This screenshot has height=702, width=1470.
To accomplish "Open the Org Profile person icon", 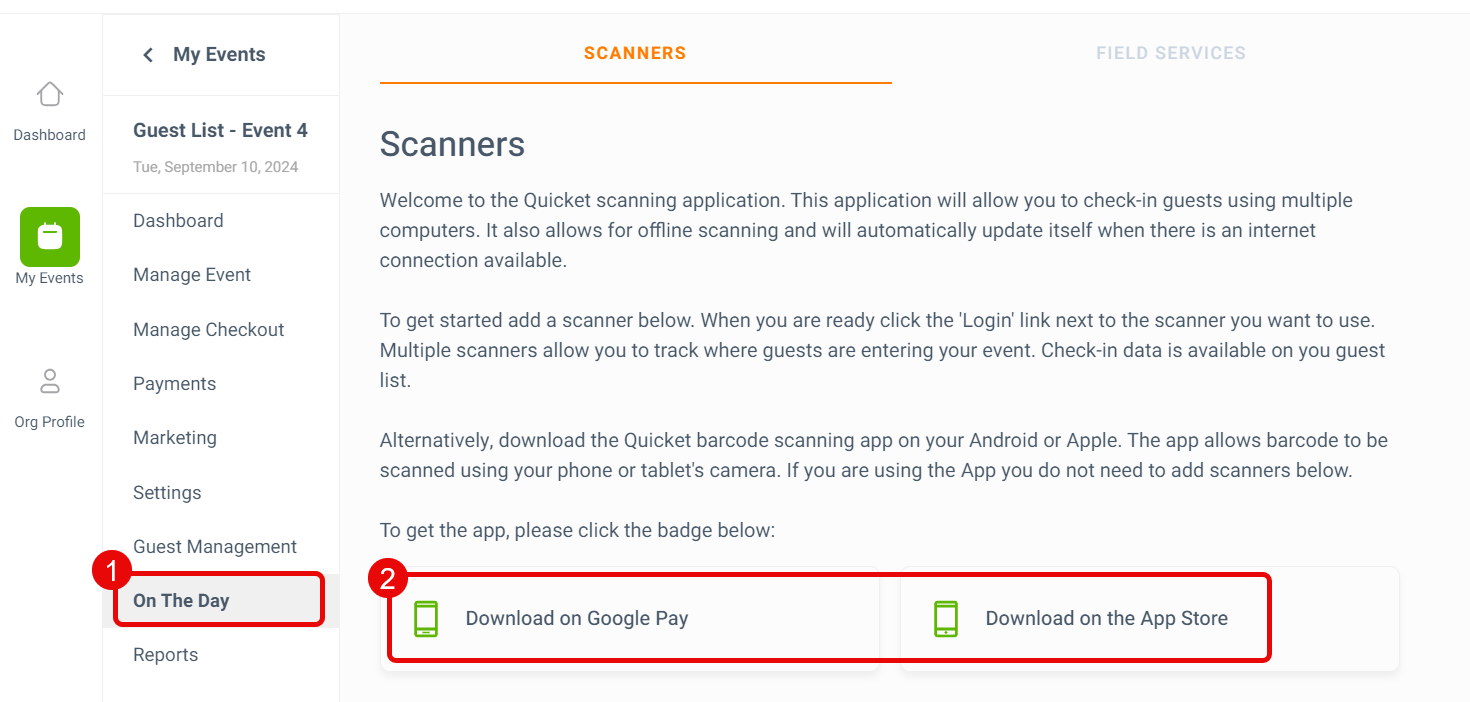I will tap(49, 381).
